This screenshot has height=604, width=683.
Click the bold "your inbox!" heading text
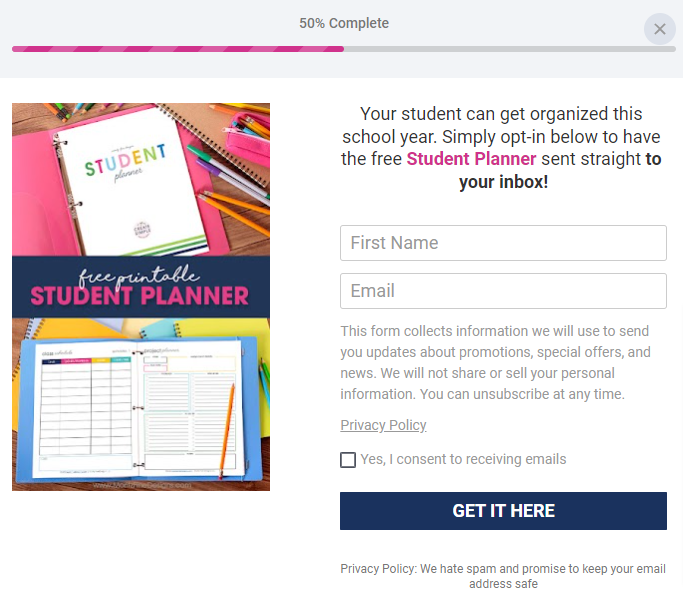coord(503,182)
